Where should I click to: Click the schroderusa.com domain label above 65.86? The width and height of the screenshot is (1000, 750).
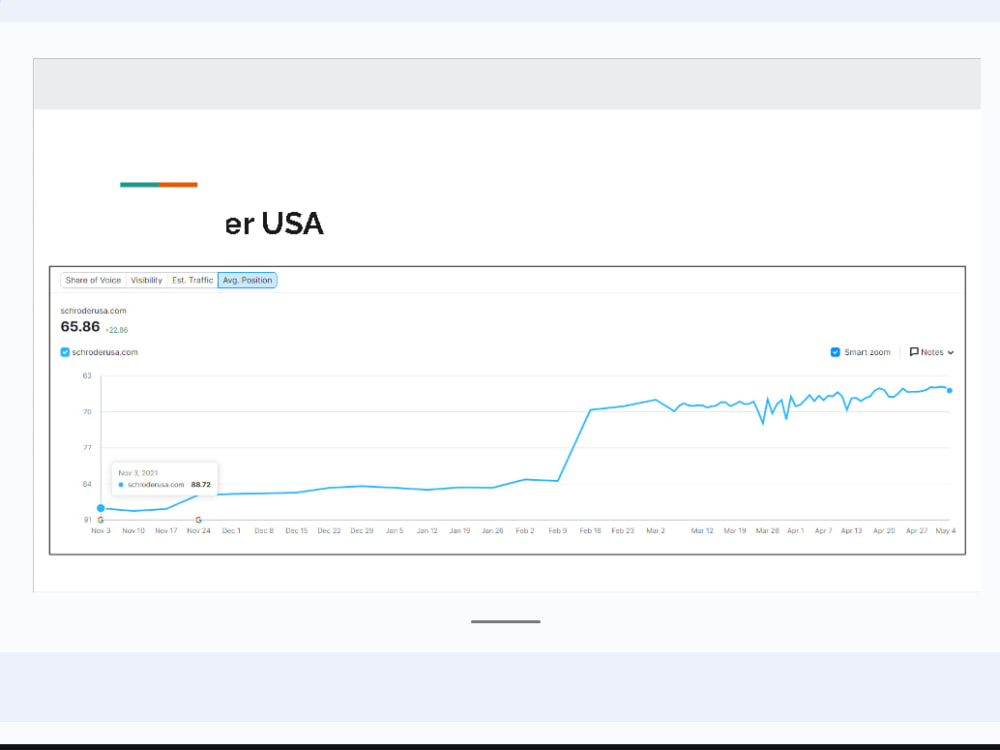click(93, 311)
